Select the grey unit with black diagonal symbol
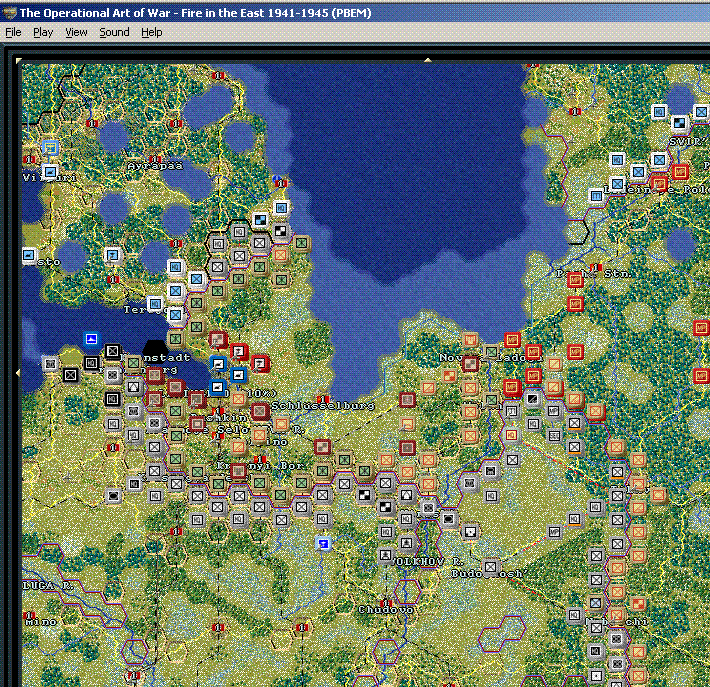 [x=532, y=399]
